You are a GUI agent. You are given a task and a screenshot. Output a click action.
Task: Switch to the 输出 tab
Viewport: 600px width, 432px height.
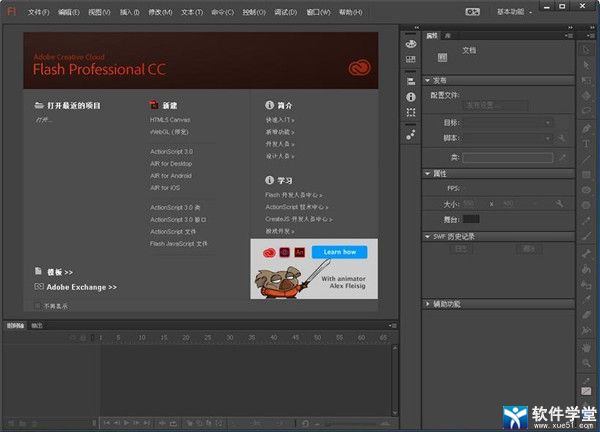[37, 326]
